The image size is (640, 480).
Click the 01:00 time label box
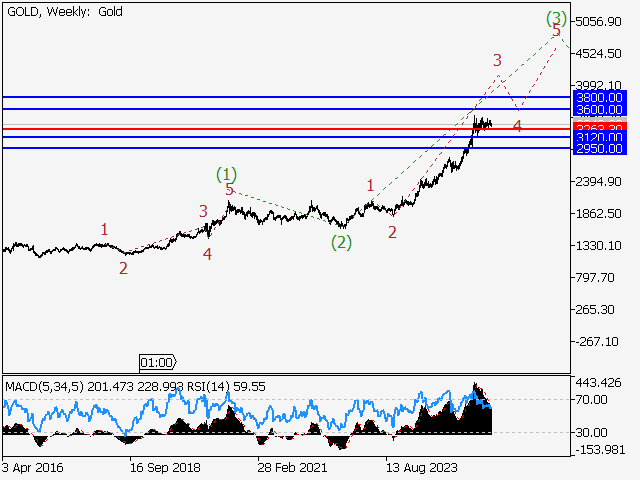click(156, 362)
